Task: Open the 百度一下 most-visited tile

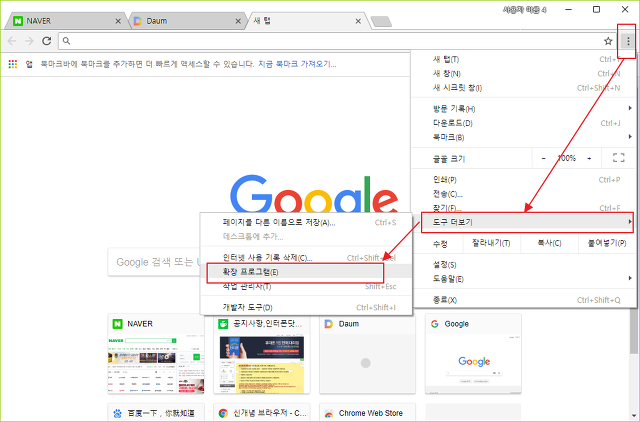Action: (x=156, y=413)
